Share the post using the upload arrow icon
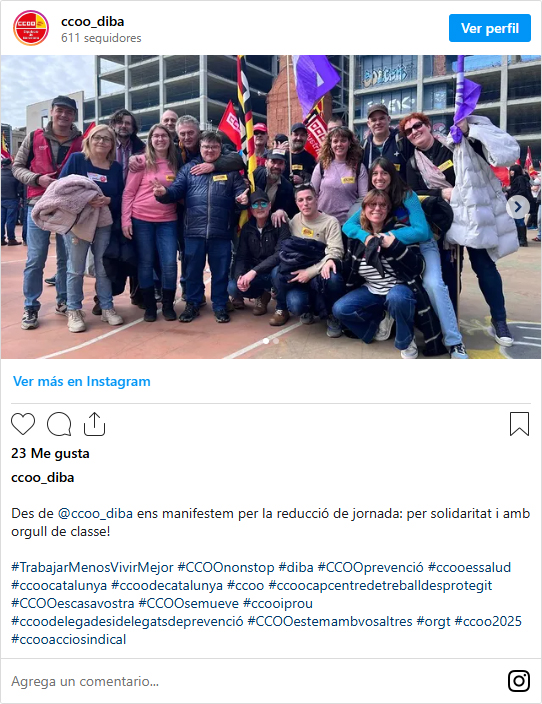 94,424
